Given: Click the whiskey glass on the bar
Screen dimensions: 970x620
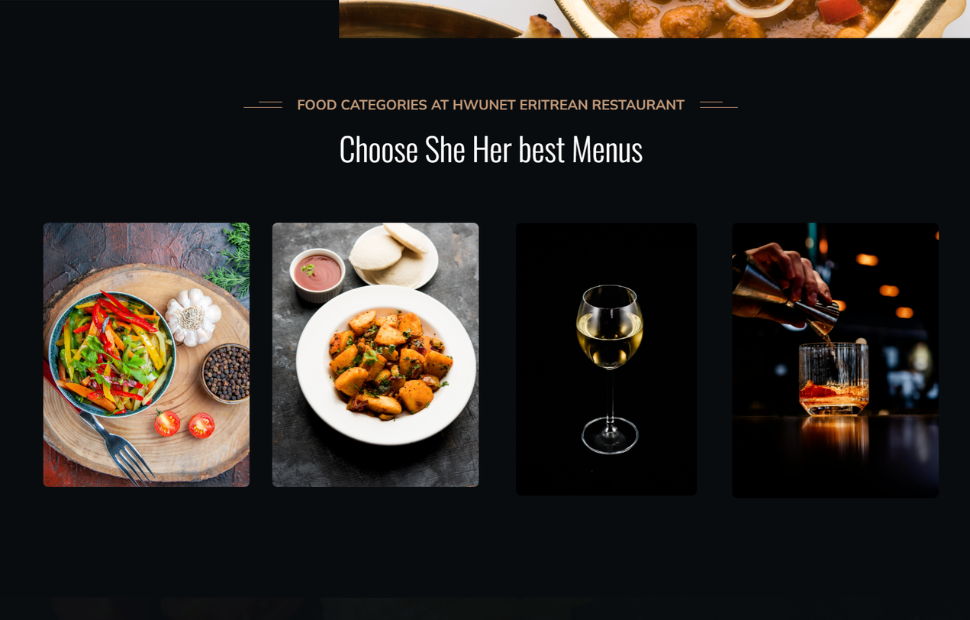Looking at the screenshot, I should click(833, 379).
